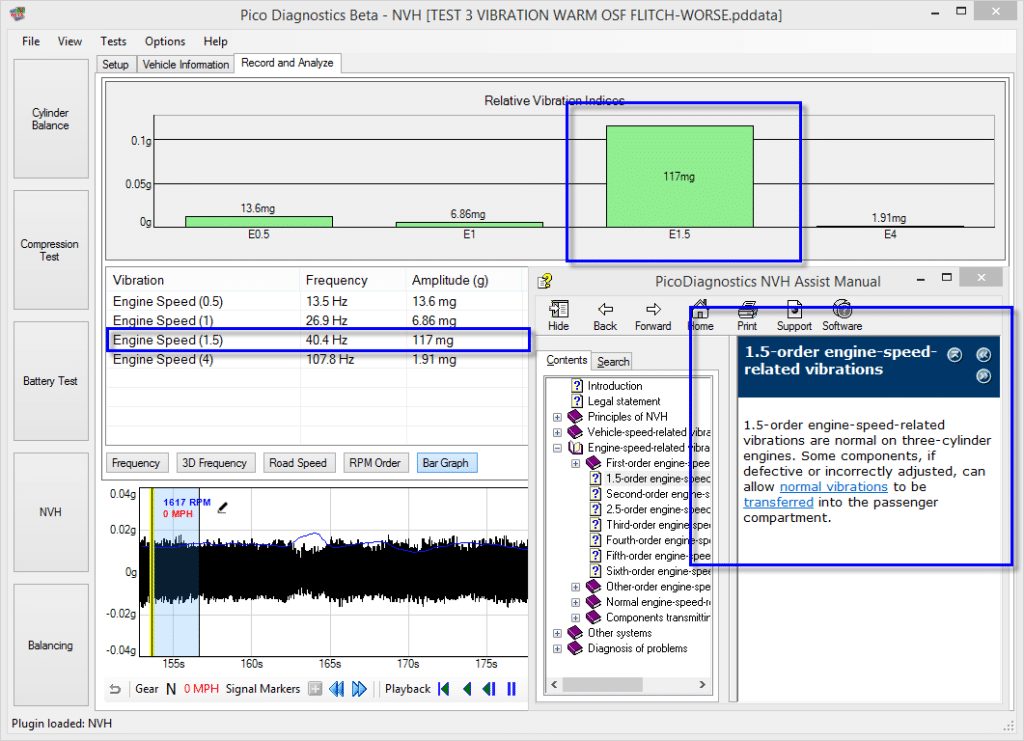Expand Other-order engine-speed node
This screenshot has width=1024, height=741.
[x=575, y=587]
